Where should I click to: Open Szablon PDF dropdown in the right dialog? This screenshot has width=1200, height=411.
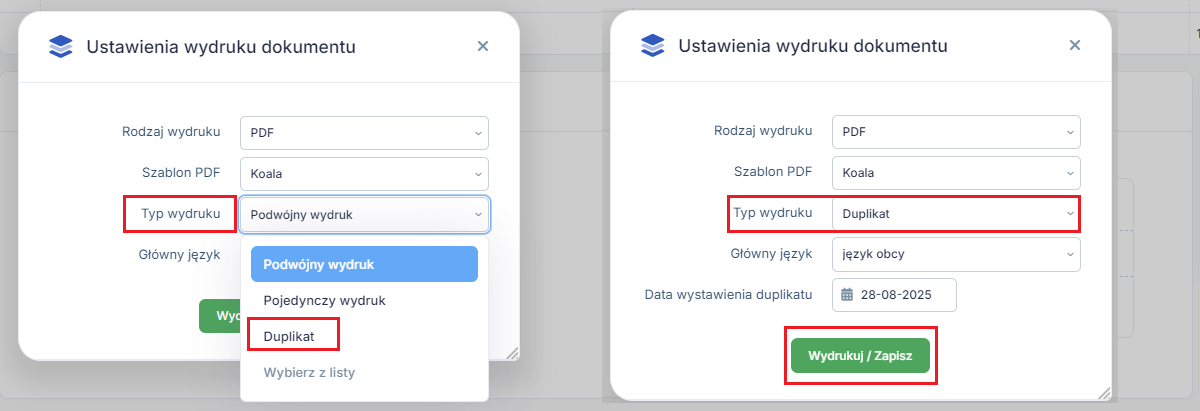(x=956, y=174)
